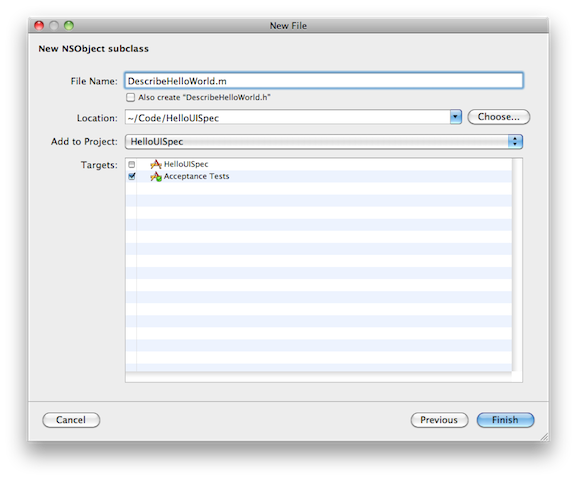Image resolution: width=577 pixels, height=480 pixels.
Task: Click the yellow minimize window button
Action: click(x=54, y=25)
